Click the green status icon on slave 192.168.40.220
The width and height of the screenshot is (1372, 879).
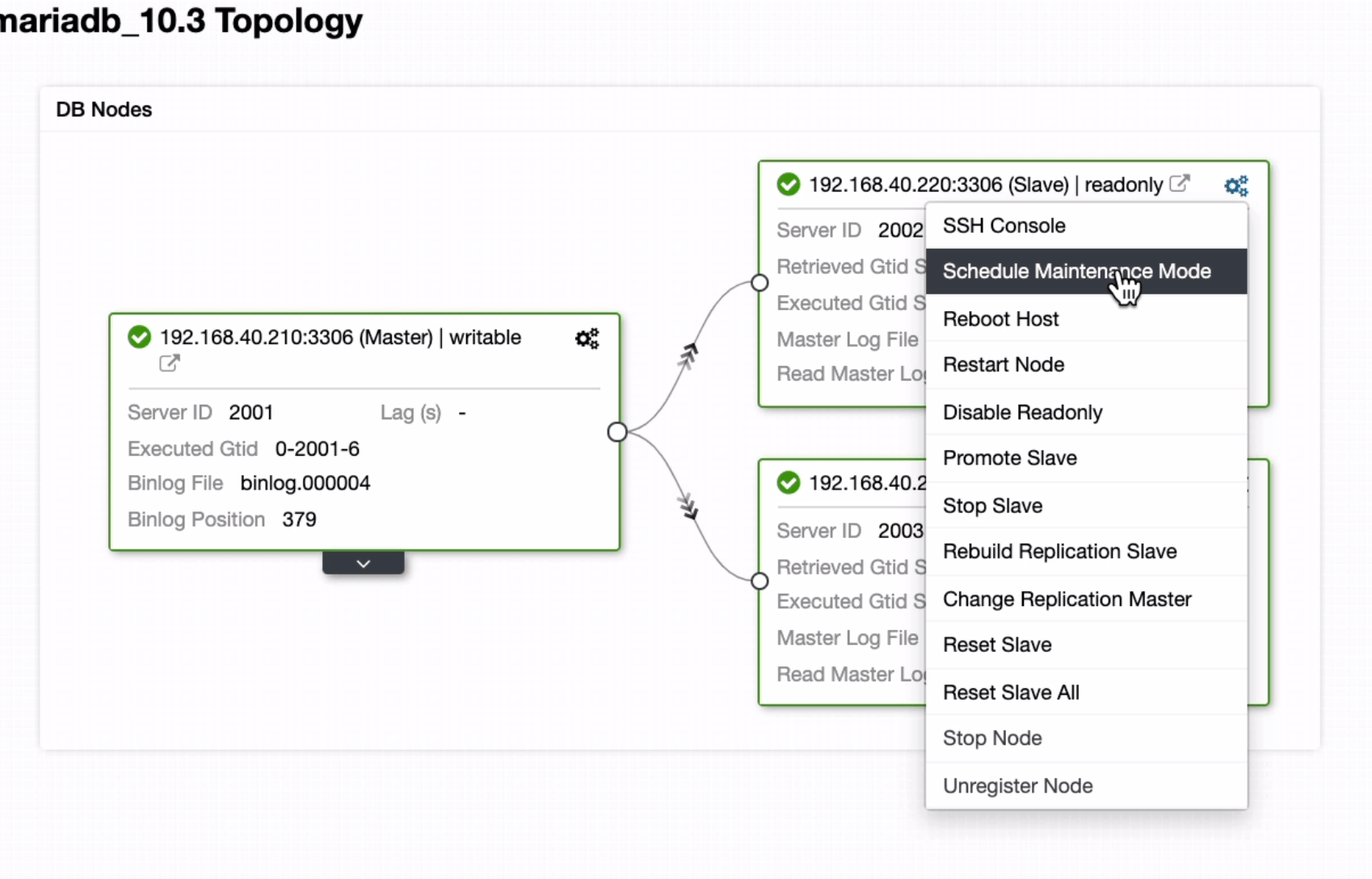tap(788, 184)
